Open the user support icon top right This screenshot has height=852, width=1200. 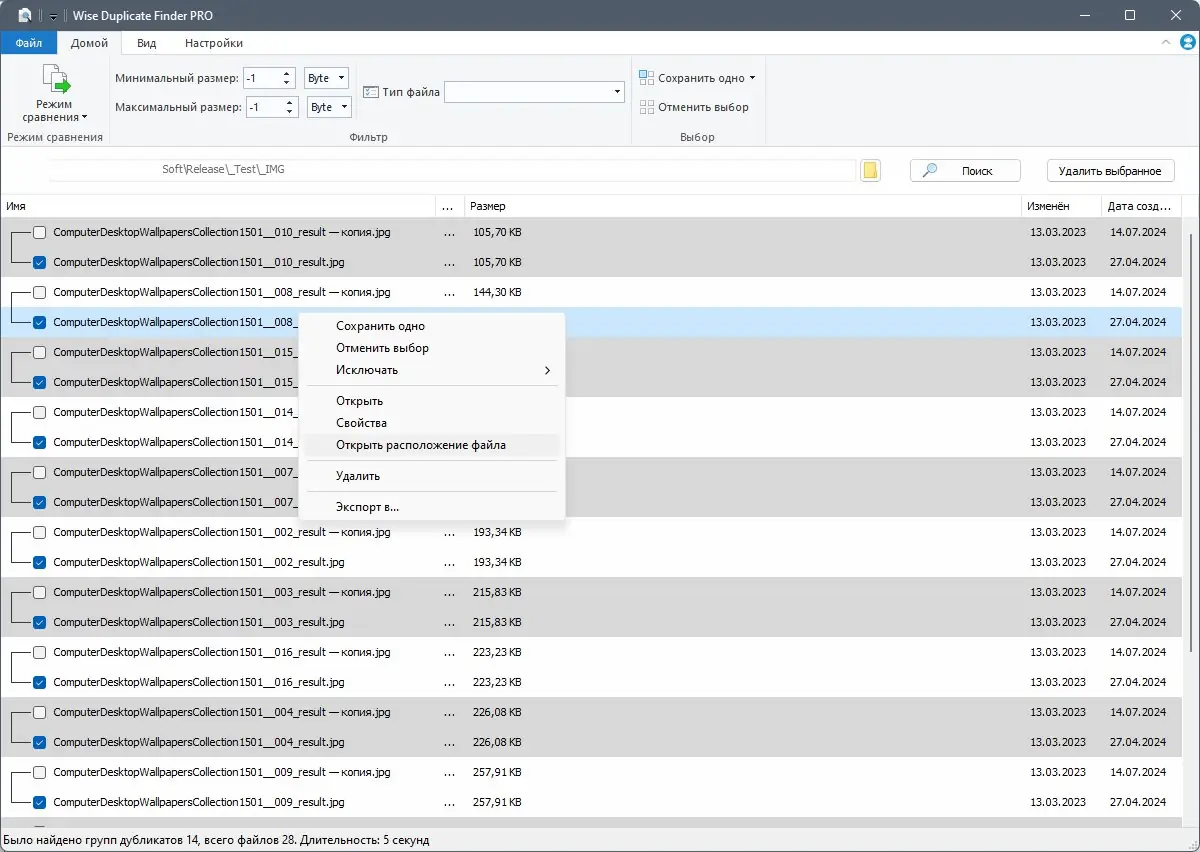point(1187,43)
